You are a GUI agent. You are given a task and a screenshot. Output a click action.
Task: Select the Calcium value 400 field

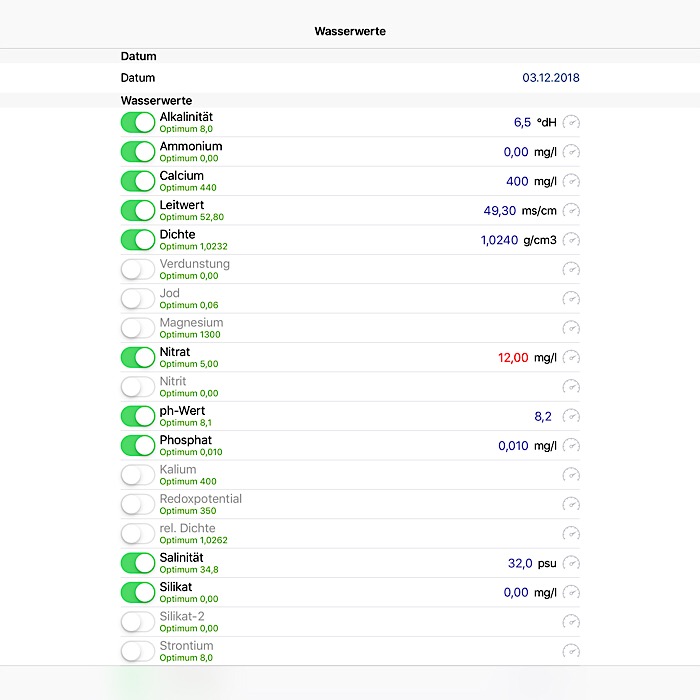[516, 182]
